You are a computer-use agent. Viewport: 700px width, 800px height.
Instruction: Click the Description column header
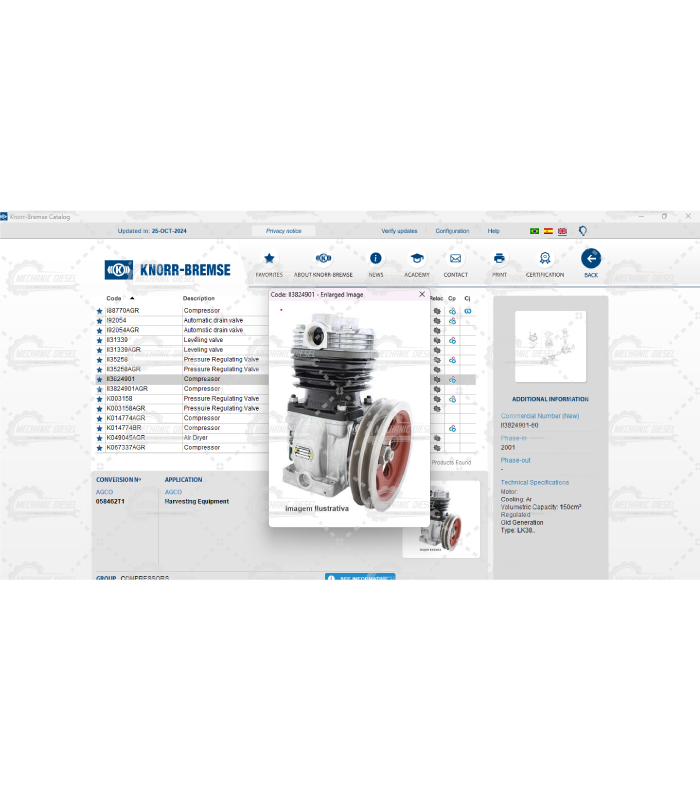point(198,298)
